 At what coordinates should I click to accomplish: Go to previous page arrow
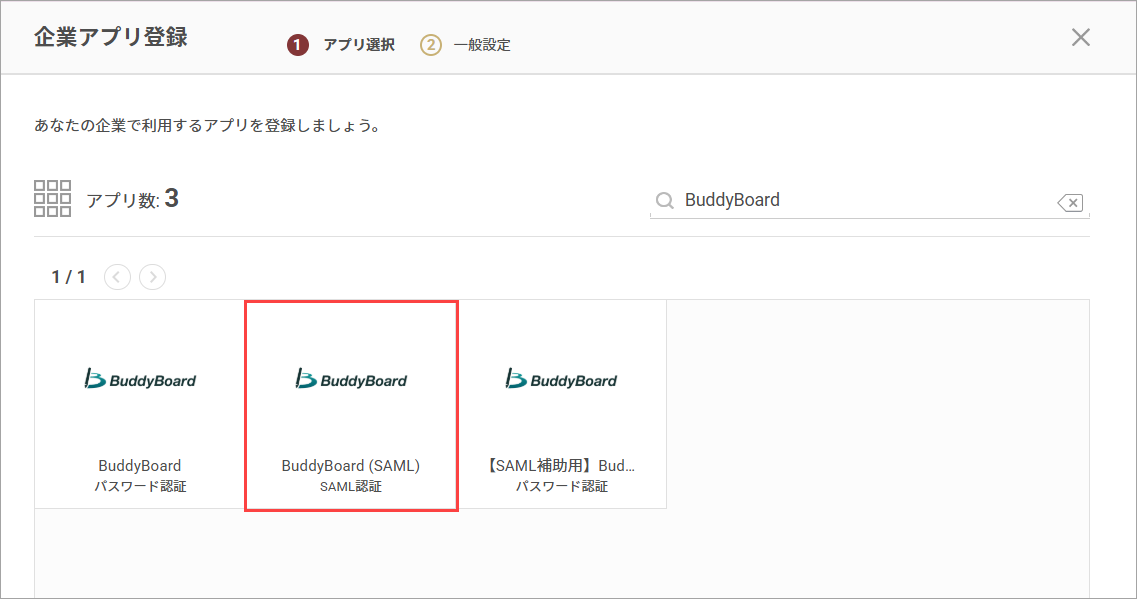click(x=117, y=277)
